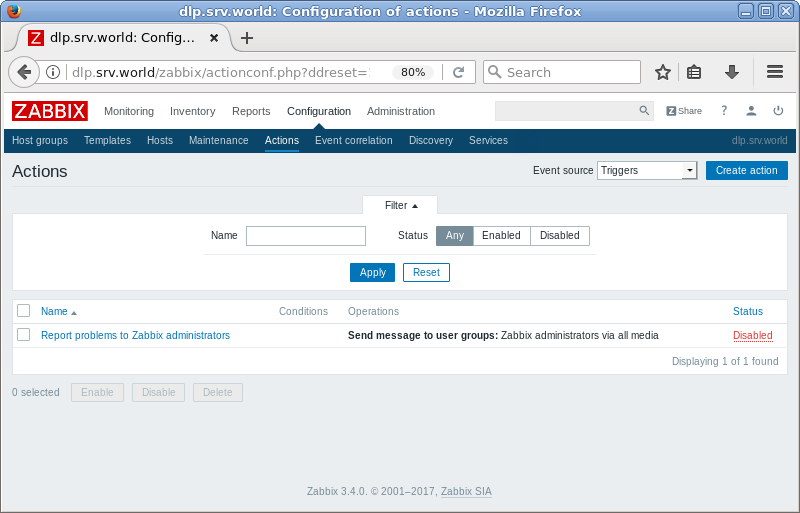This screenshot has height=513, width=800.
Task: Click the Name filter input field
Action: point(306,236)
